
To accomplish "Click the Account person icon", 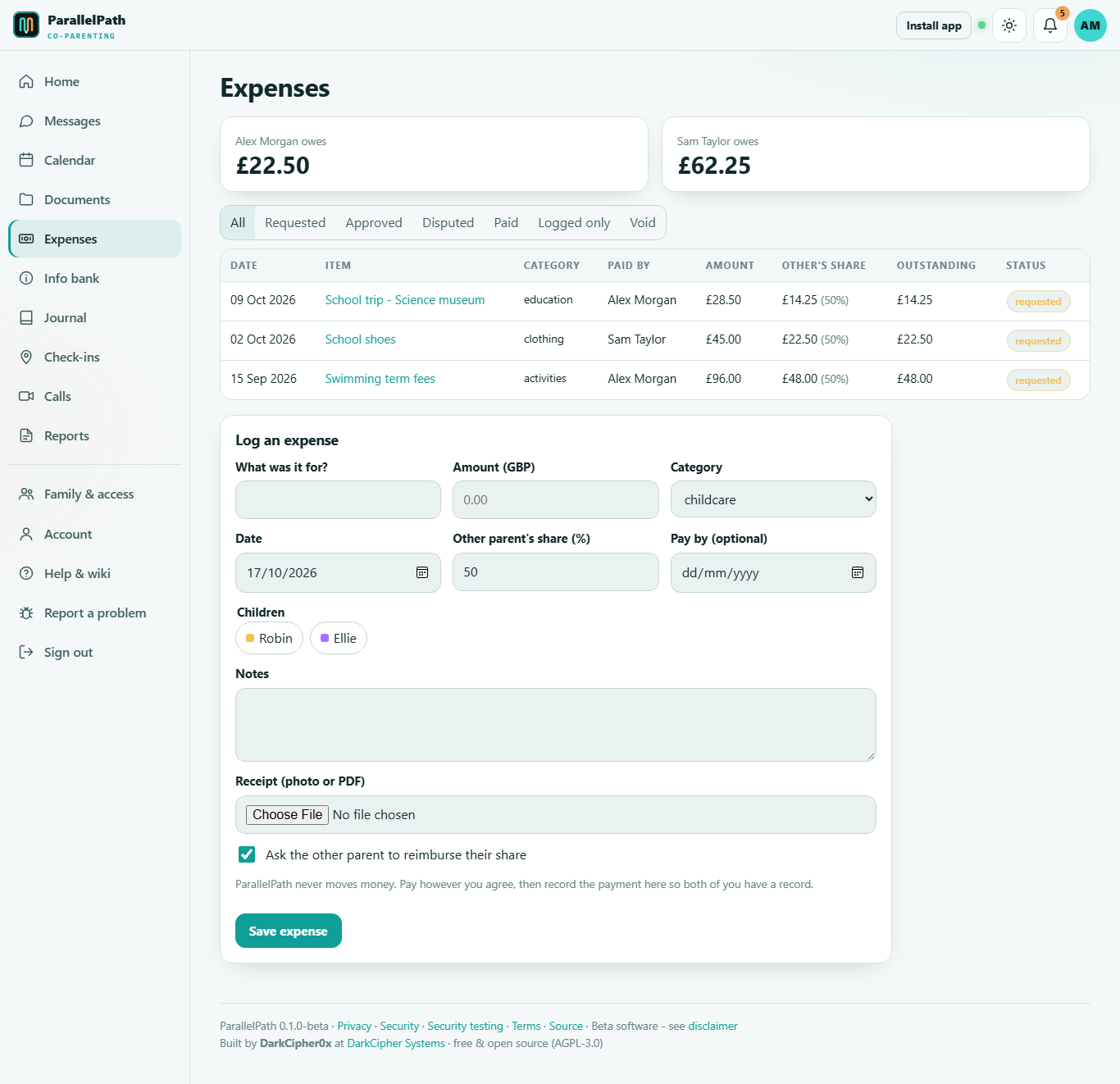I will (x=26, y=534).
